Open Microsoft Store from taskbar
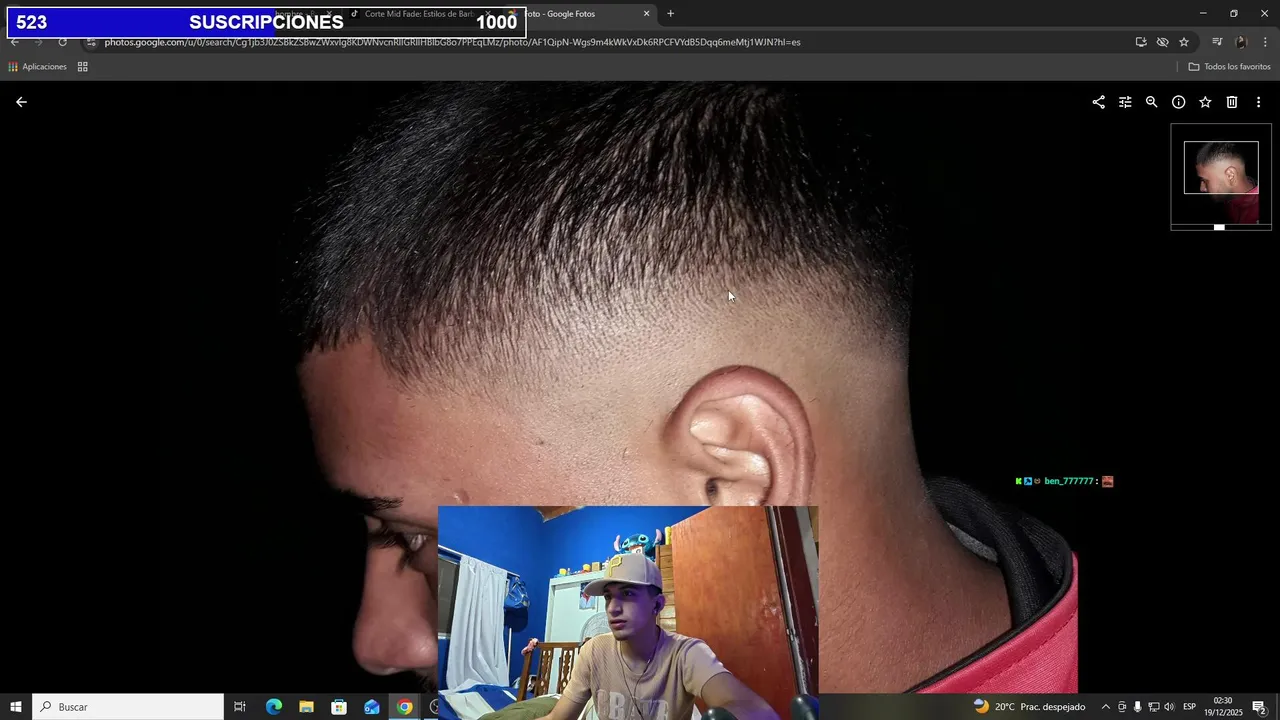 (339, 707)
